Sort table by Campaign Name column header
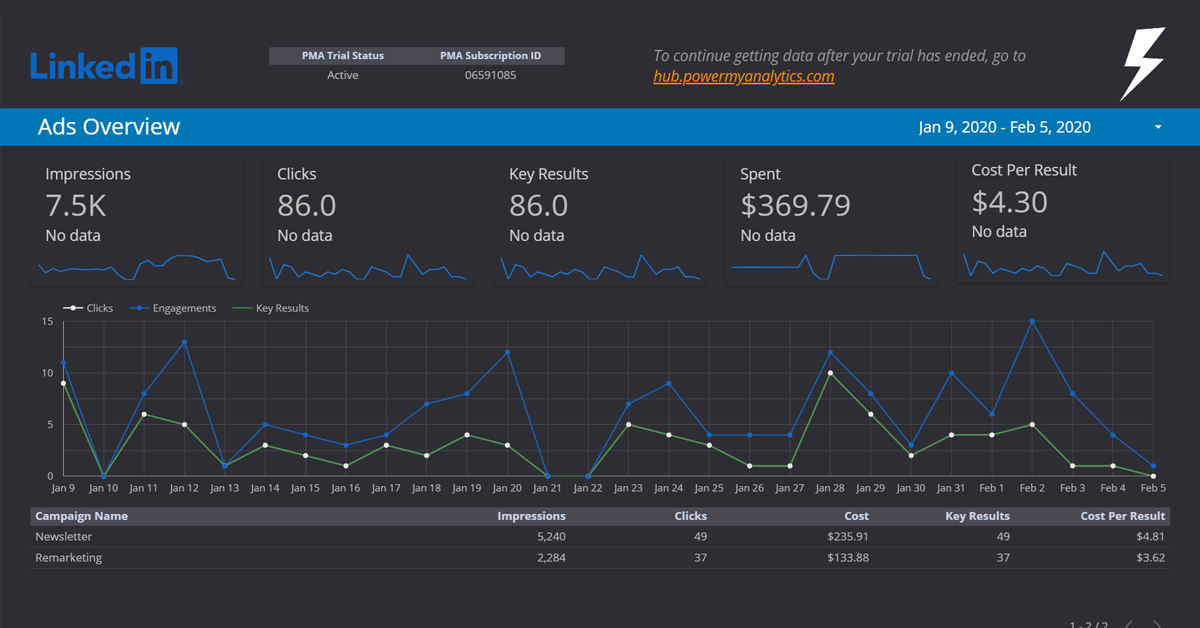The height and width of the screenshot is (628, 1200). 82,516
